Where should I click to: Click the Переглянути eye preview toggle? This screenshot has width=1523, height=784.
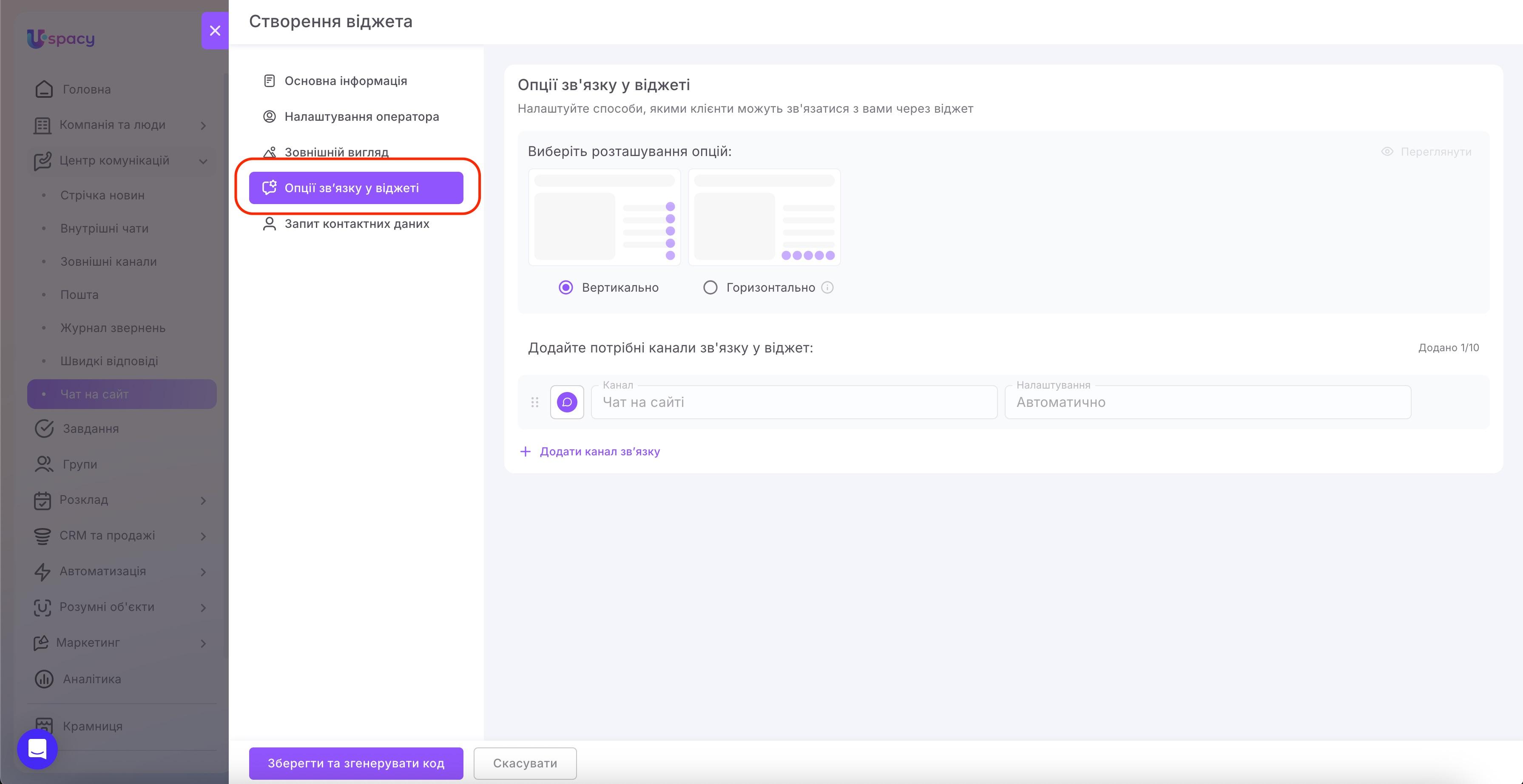pos(1426,152)
